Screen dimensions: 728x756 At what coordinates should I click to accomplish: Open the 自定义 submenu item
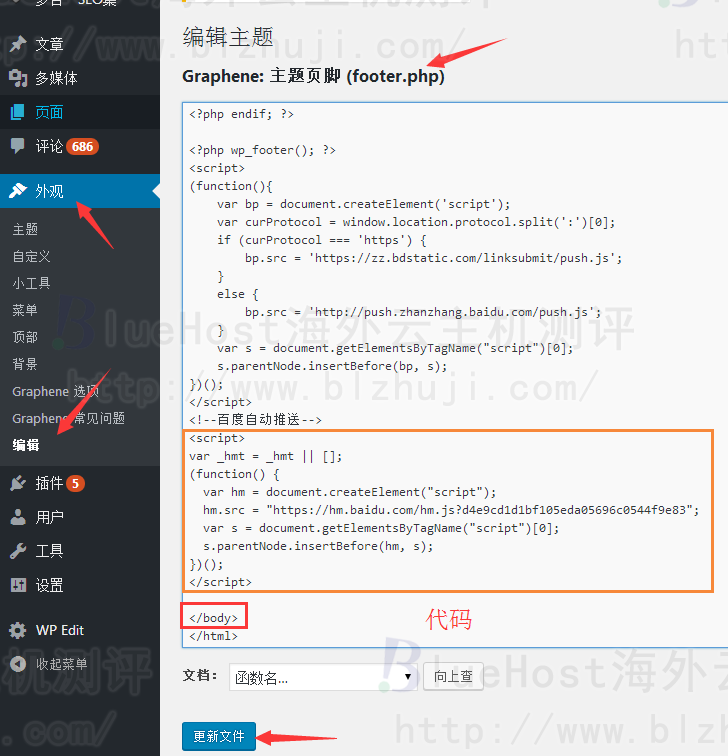[31, 256]
